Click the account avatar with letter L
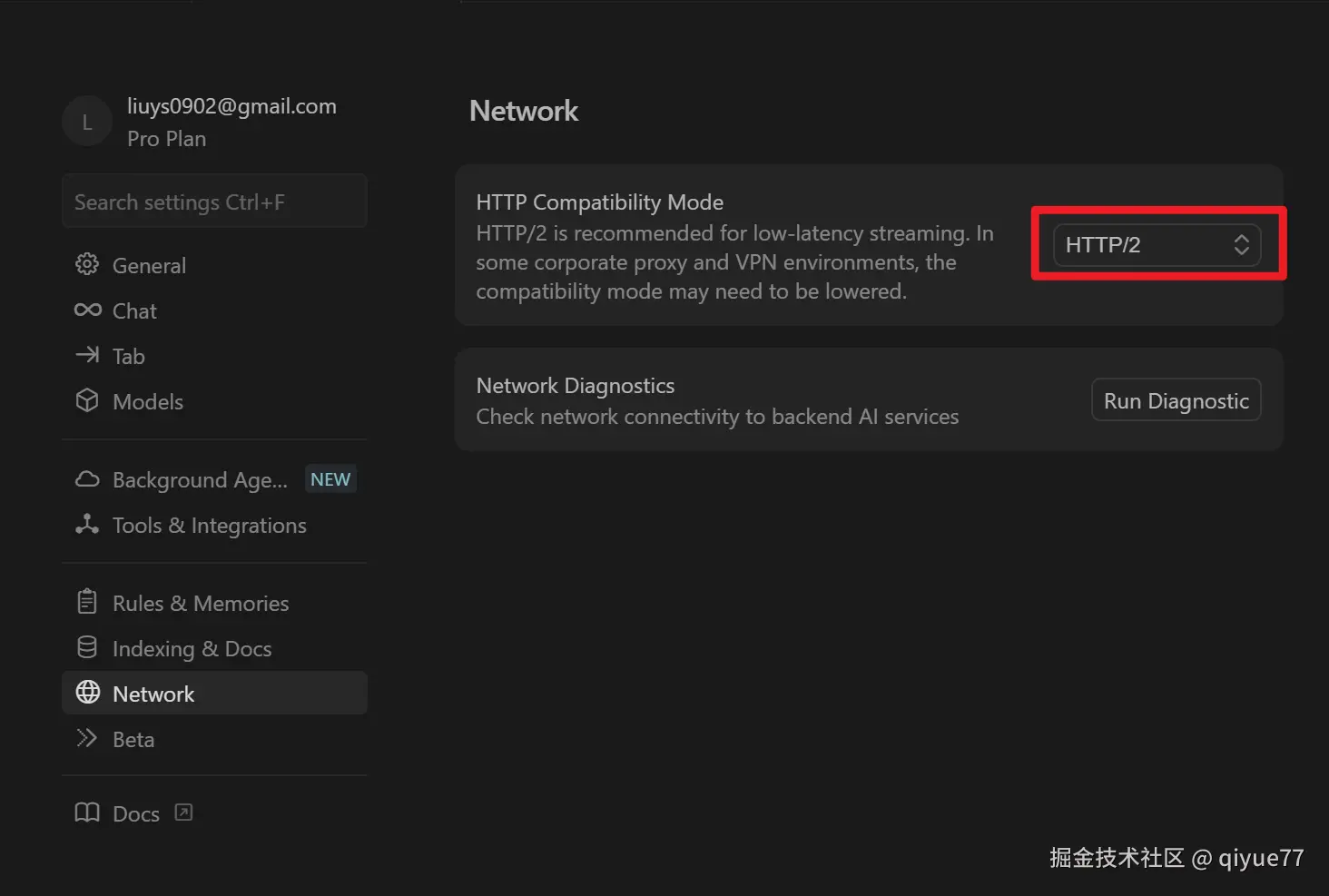This screenshot has height=896, width=1329. click(87, 122)
